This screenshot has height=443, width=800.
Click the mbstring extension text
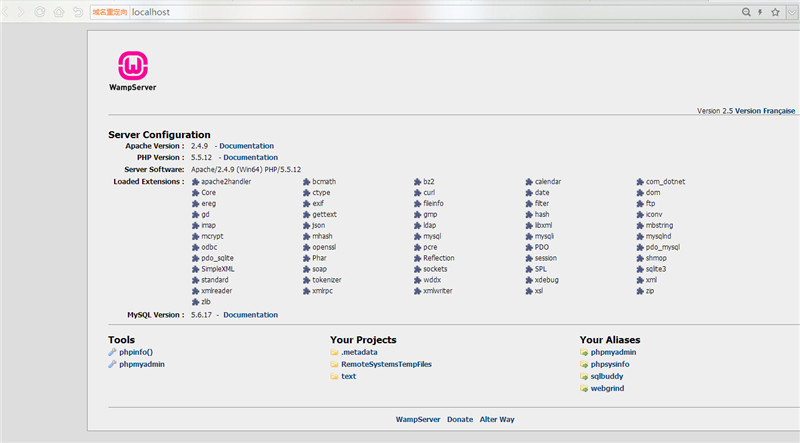click(x=659, y=225)
